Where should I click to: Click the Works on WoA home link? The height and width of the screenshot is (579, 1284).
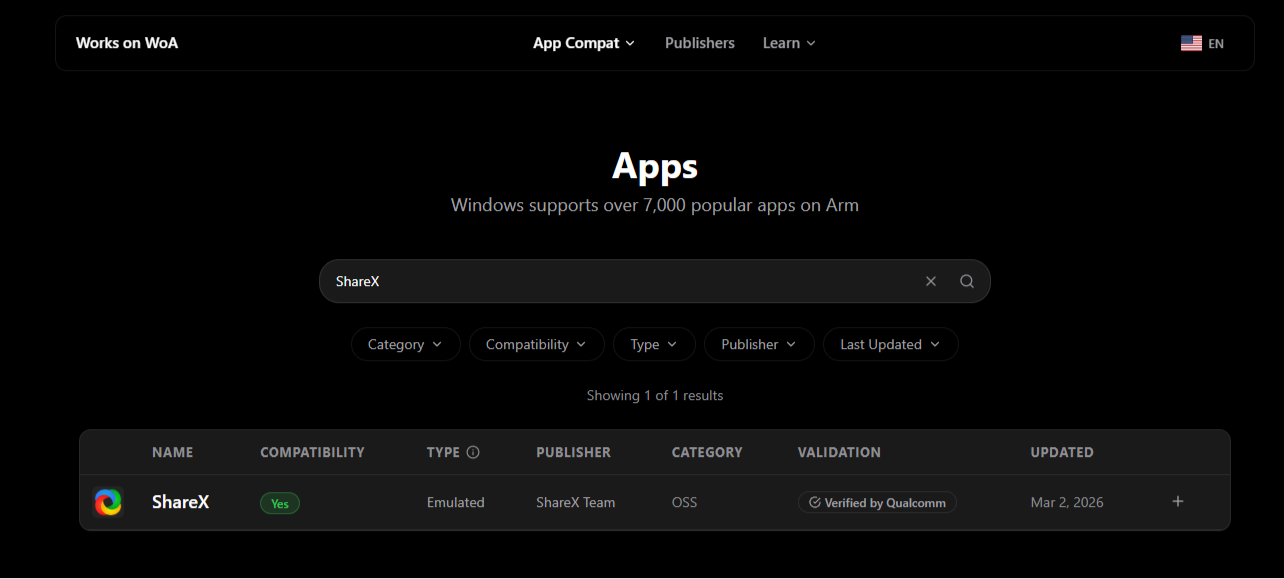pos(127,43)
